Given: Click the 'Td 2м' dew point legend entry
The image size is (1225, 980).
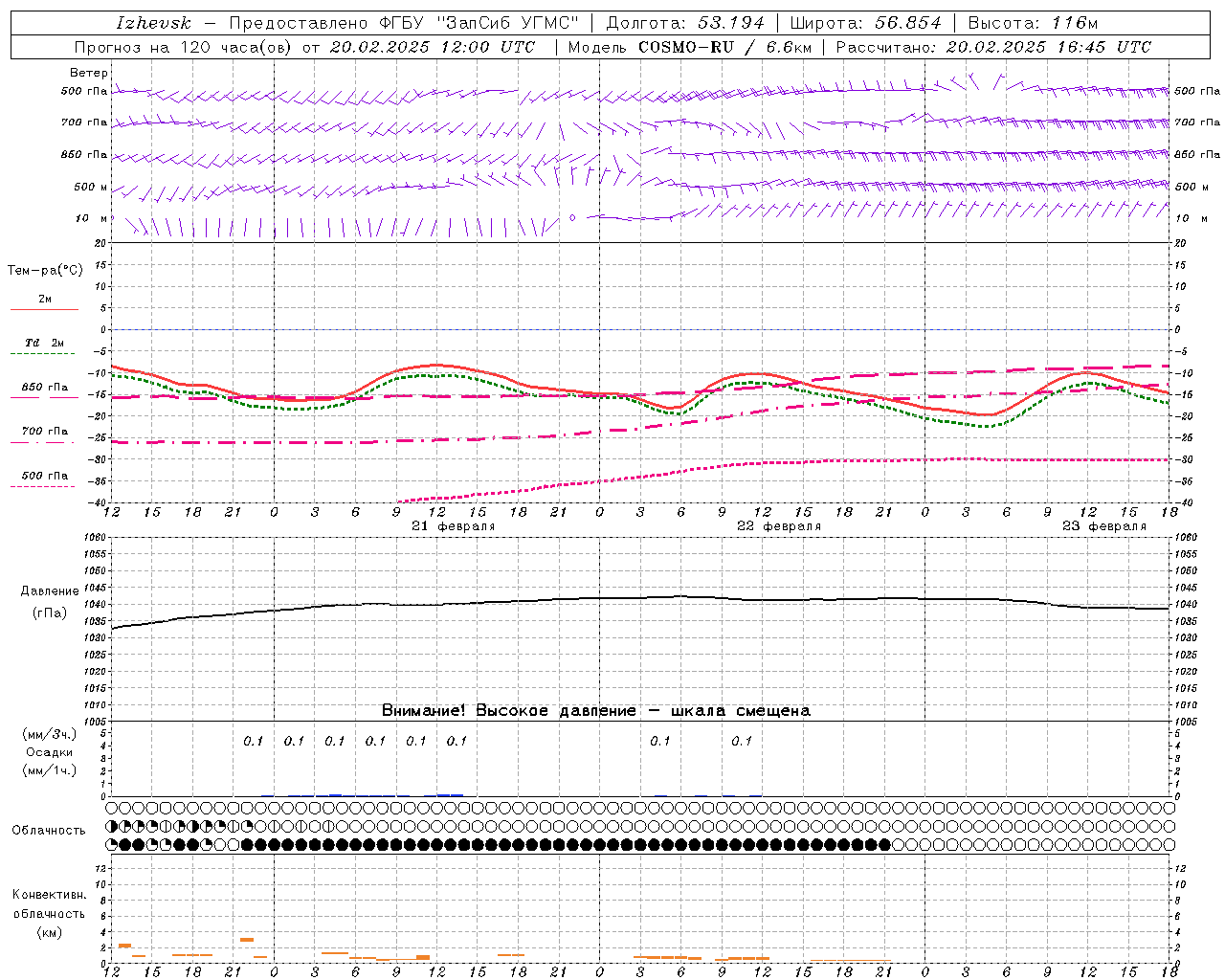Looking at the screenshot, I should point(44,343).
